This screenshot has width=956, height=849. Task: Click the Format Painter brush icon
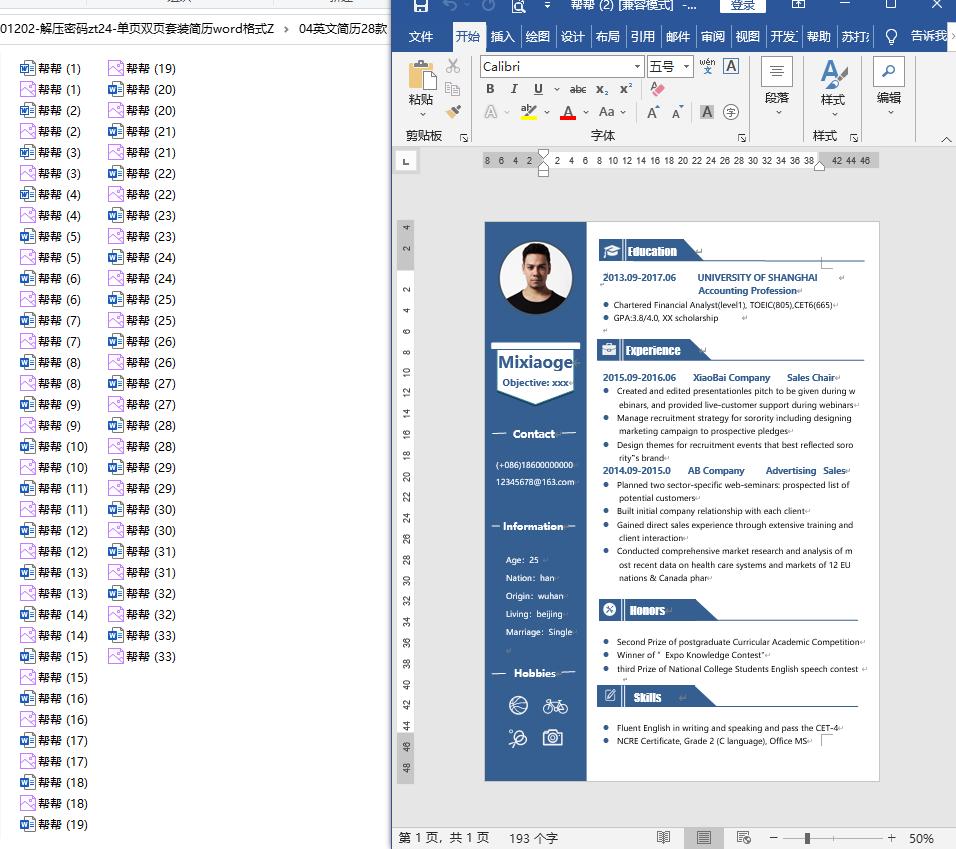(453, 112)
